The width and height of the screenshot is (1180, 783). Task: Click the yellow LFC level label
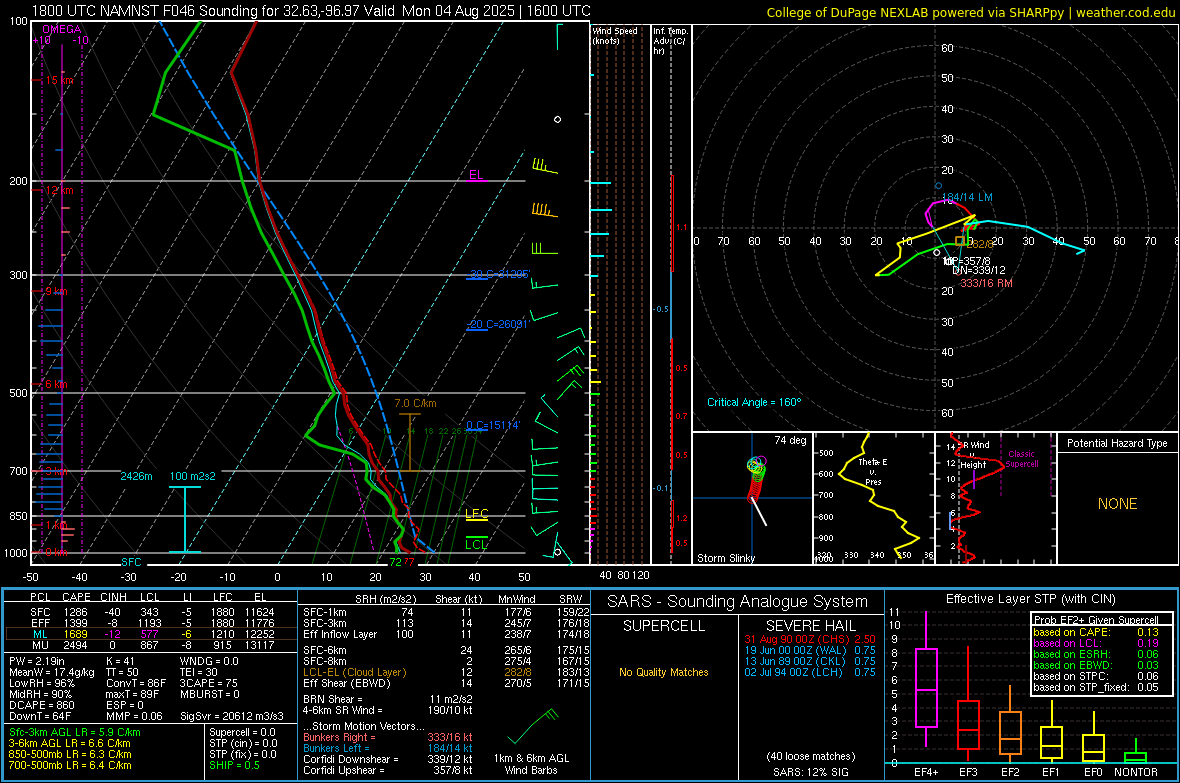(476, 514)
